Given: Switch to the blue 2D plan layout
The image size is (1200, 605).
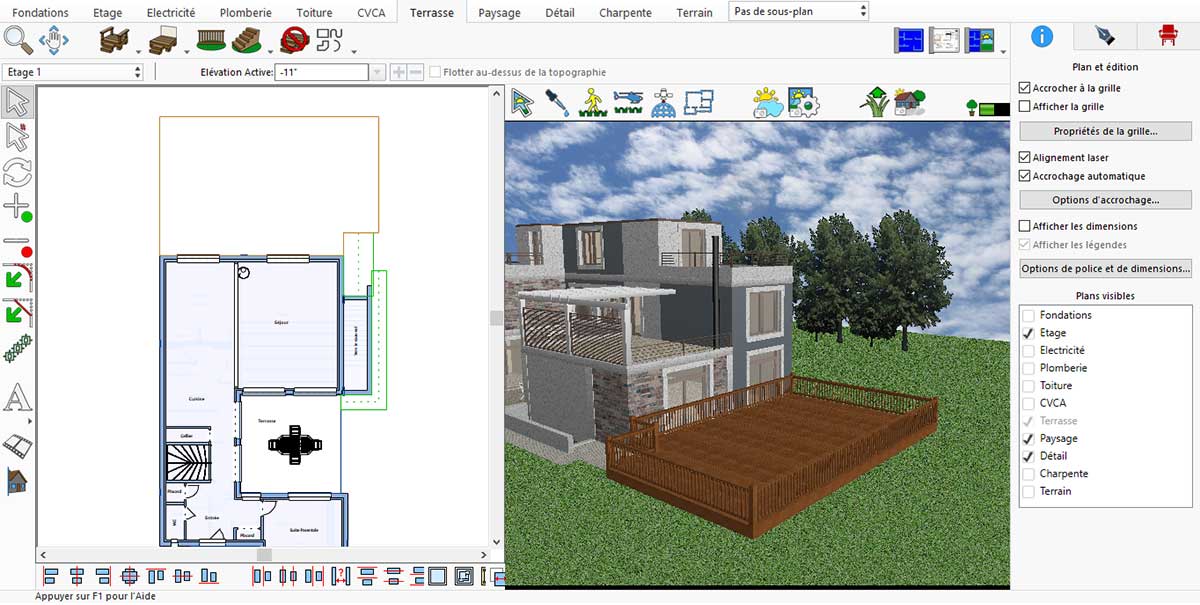Looking at the screenshot, I should pyautogui.click(x=910, y=40).
